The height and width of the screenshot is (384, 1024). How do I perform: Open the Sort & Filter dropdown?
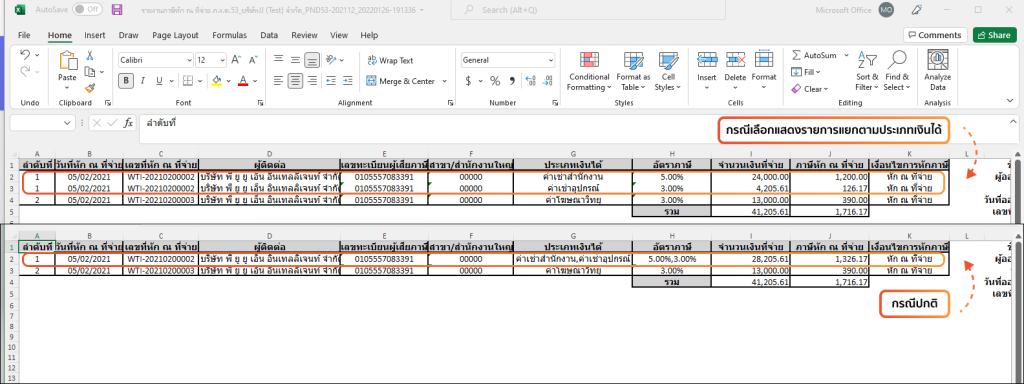(867, 71)
